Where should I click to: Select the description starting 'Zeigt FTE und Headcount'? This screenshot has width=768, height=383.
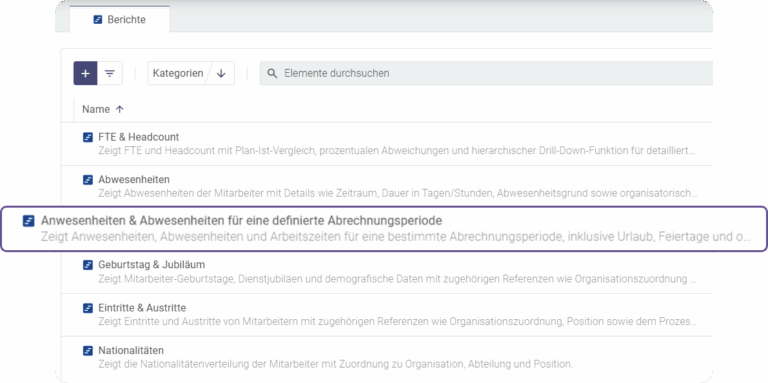396,150
